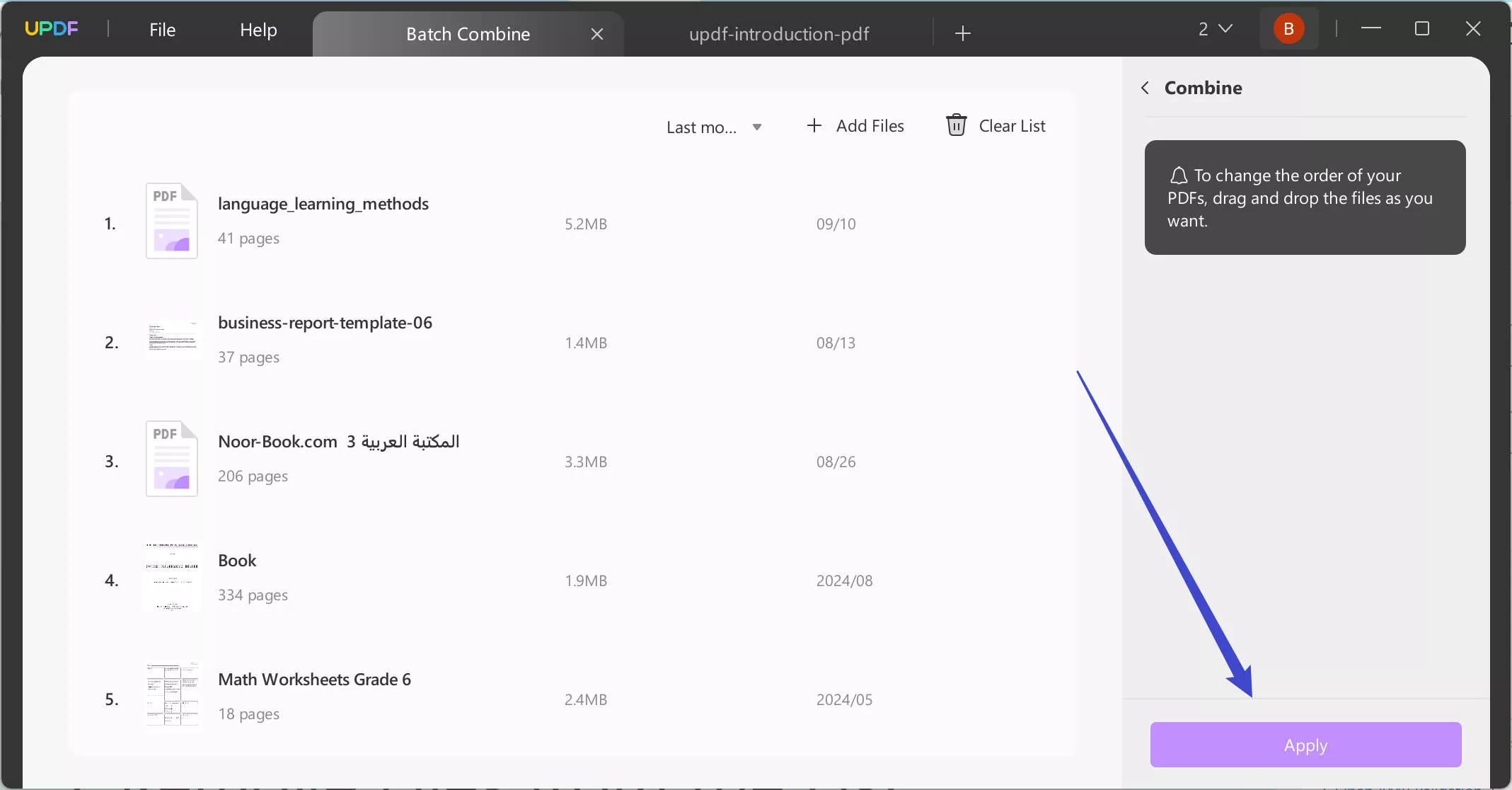
Task: Select the Batch Combine tab
Action: point(467,33)
